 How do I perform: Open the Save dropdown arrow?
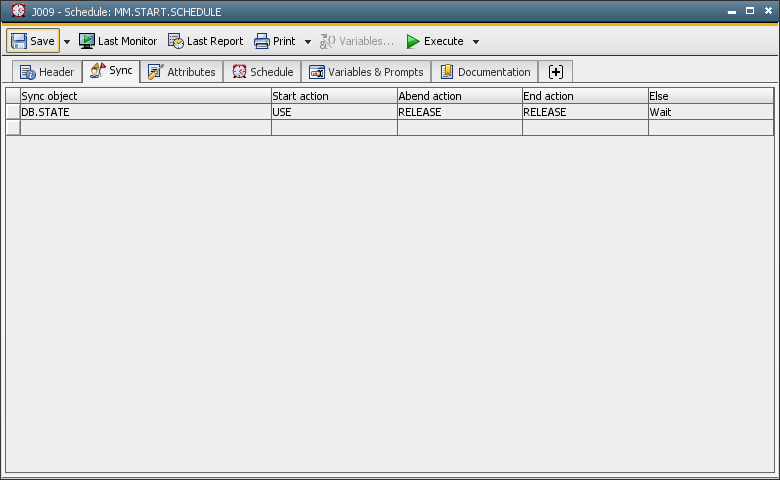[x=67, y=42]
